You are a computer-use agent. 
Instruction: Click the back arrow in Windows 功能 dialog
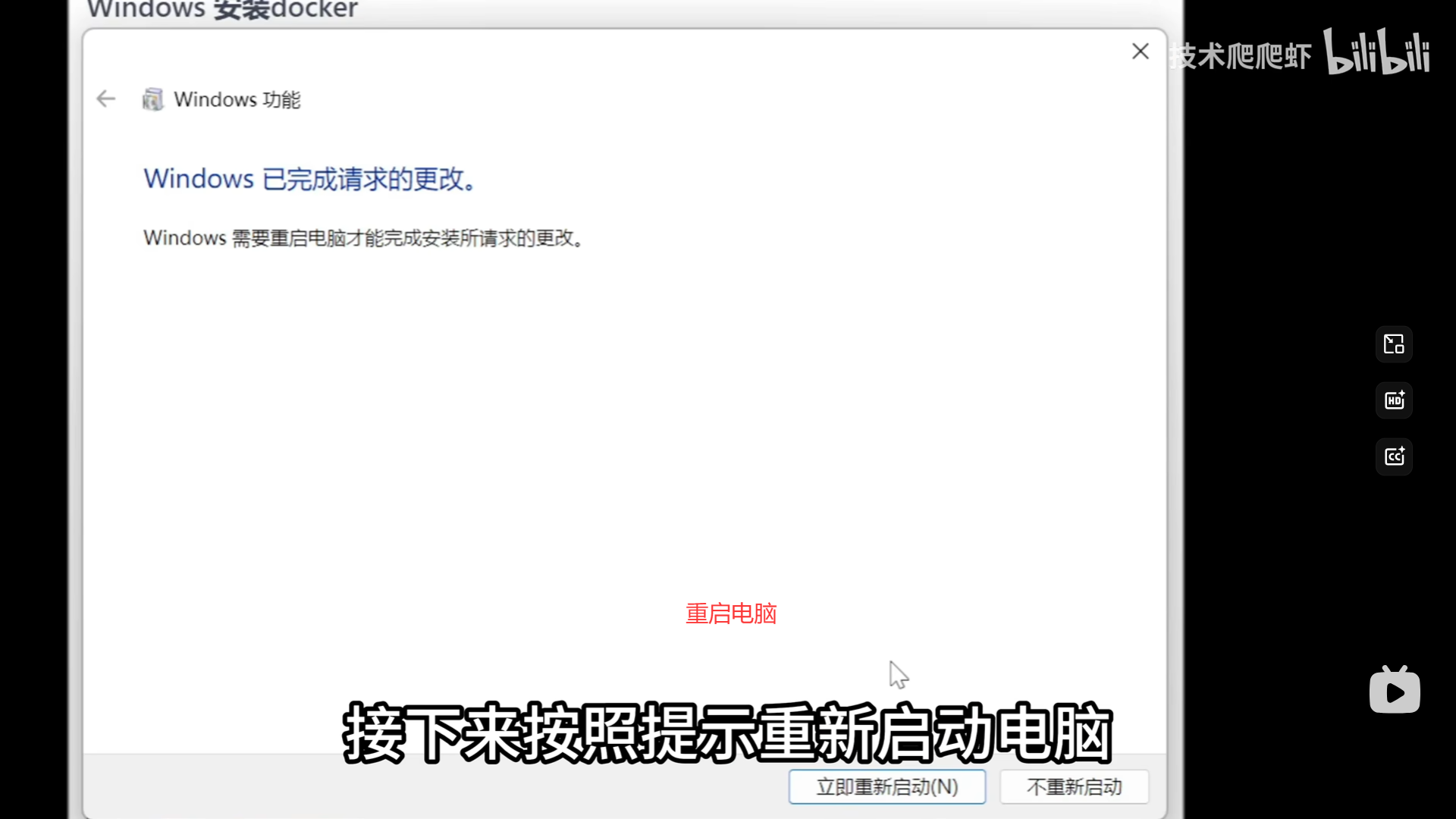[106, 99]
